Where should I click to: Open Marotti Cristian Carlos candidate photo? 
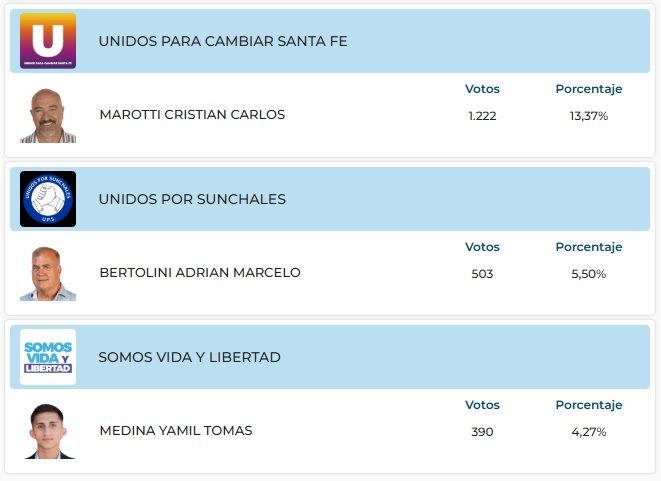(48, 115)
